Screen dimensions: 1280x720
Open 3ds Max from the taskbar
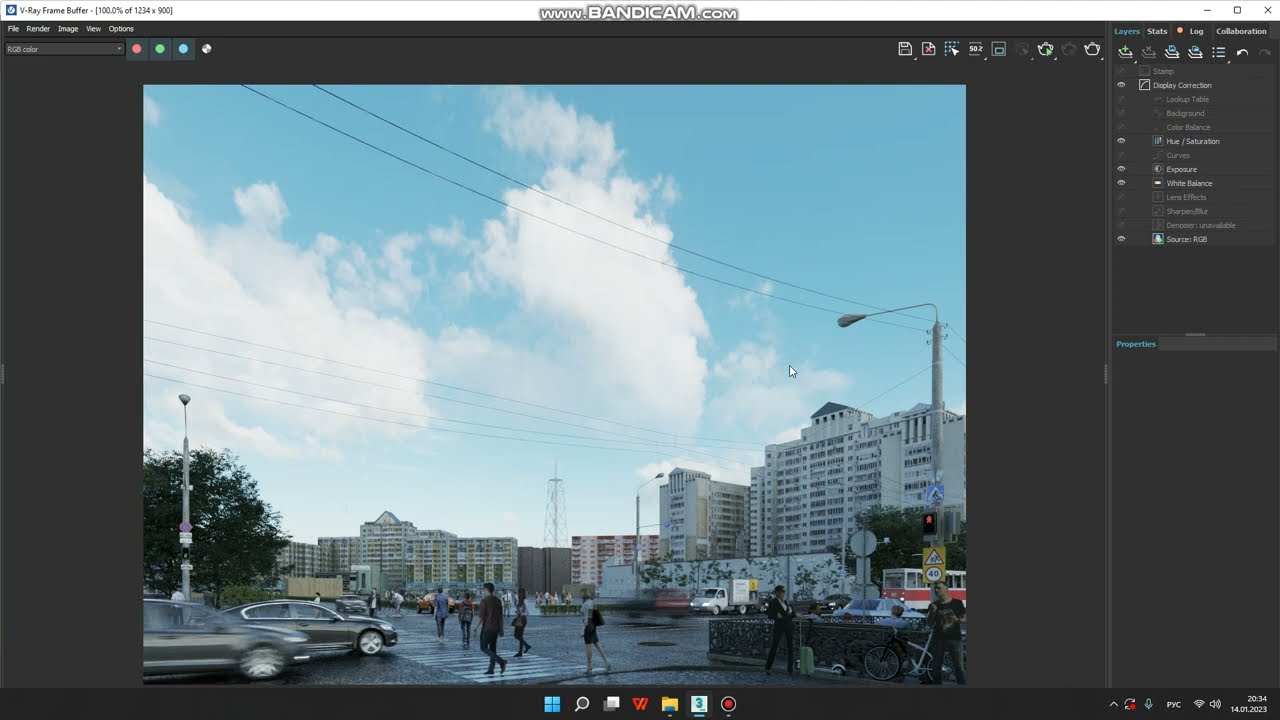[699, 704]
